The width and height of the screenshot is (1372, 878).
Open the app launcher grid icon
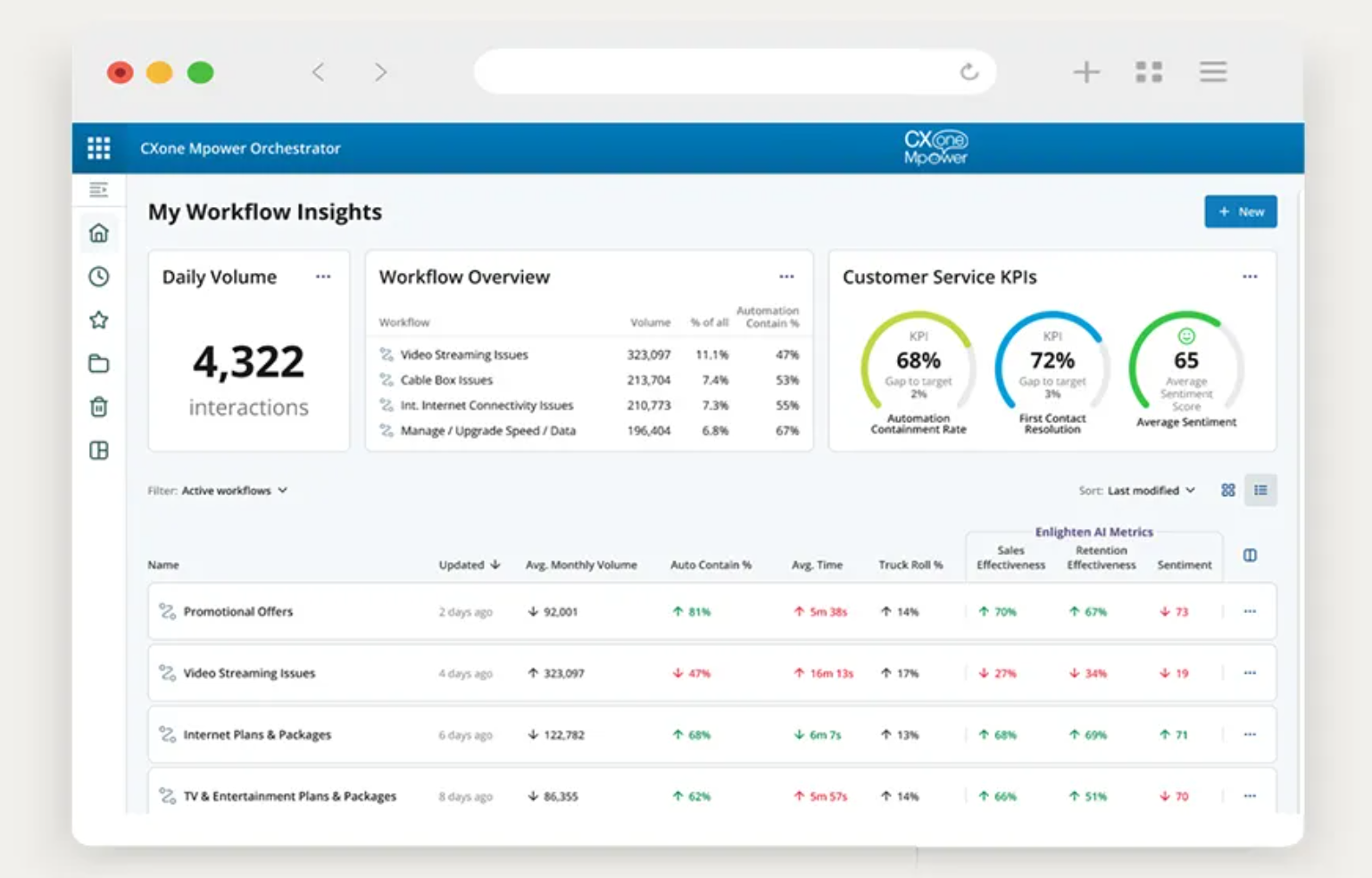pos(99,148)
